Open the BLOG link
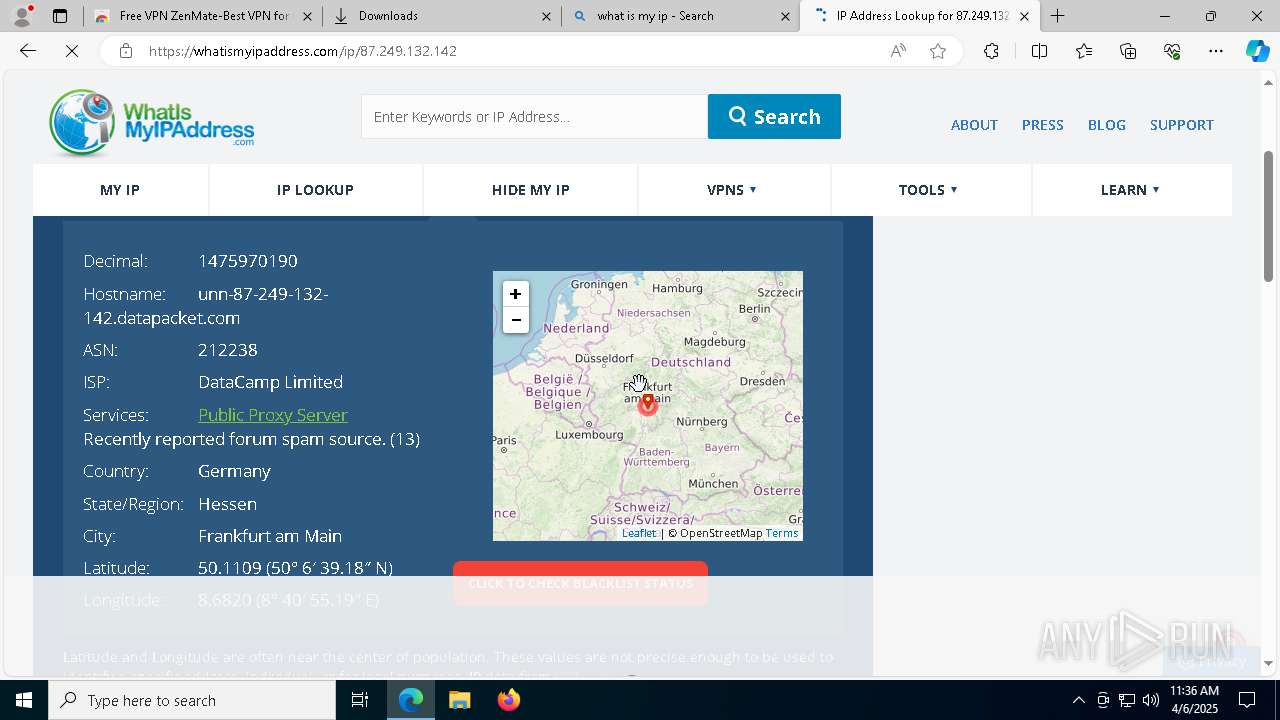 pyautogui.click(x=1106, y=125)
